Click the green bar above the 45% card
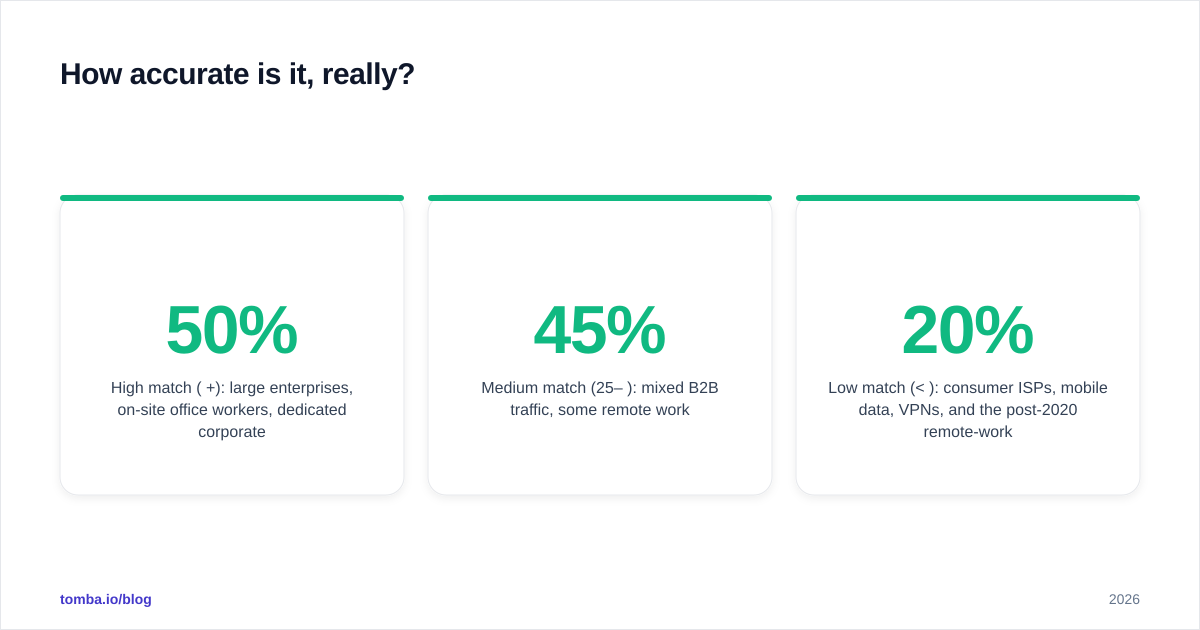 click(600, 198)
